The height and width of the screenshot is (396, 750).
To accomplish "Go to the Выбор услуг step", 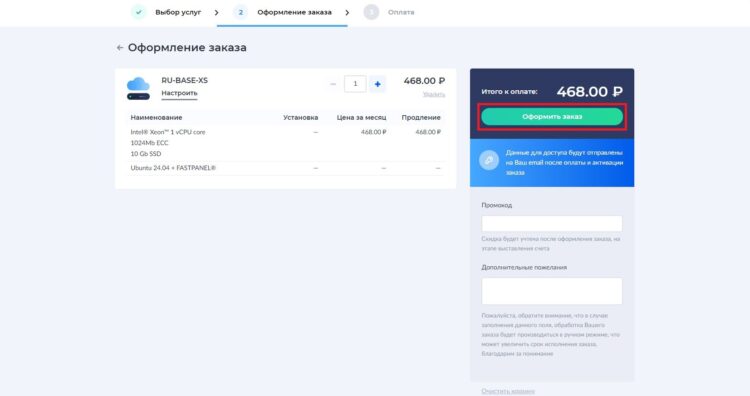I will (178, 12).
